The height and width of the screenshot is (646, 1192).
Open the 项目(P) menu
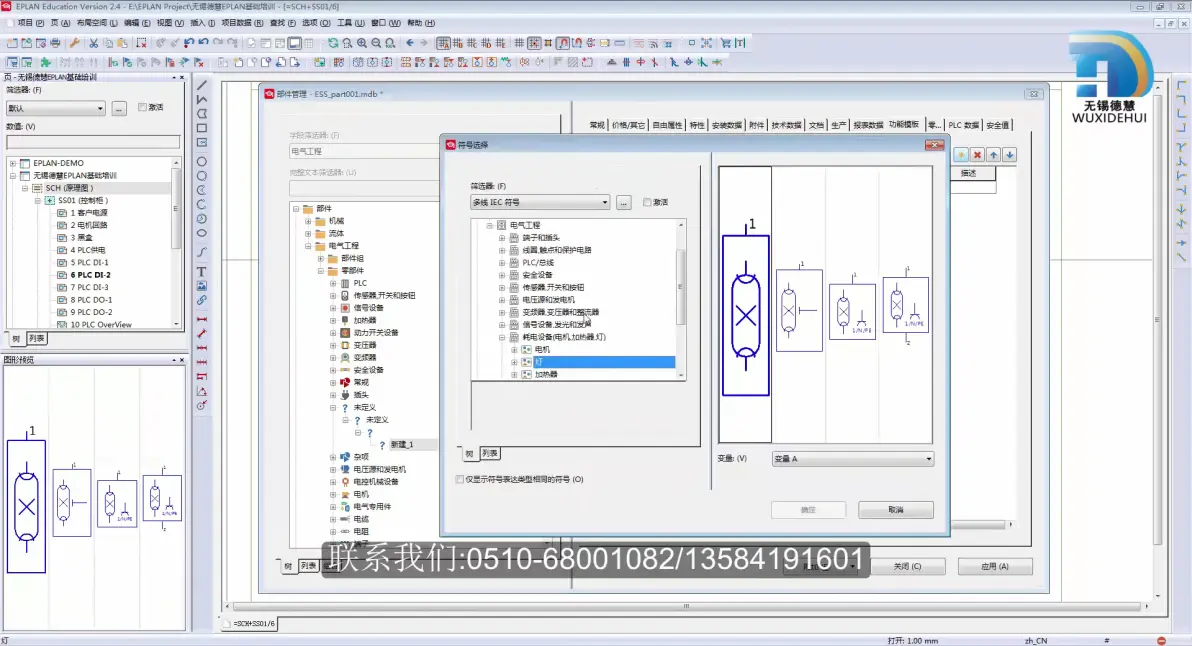tap(30, 23)
